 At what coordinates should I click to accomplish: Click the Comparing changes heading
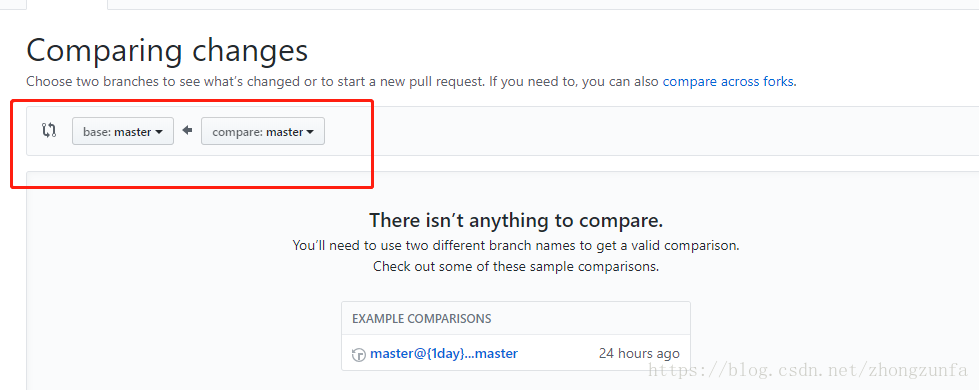coord(167,51)
